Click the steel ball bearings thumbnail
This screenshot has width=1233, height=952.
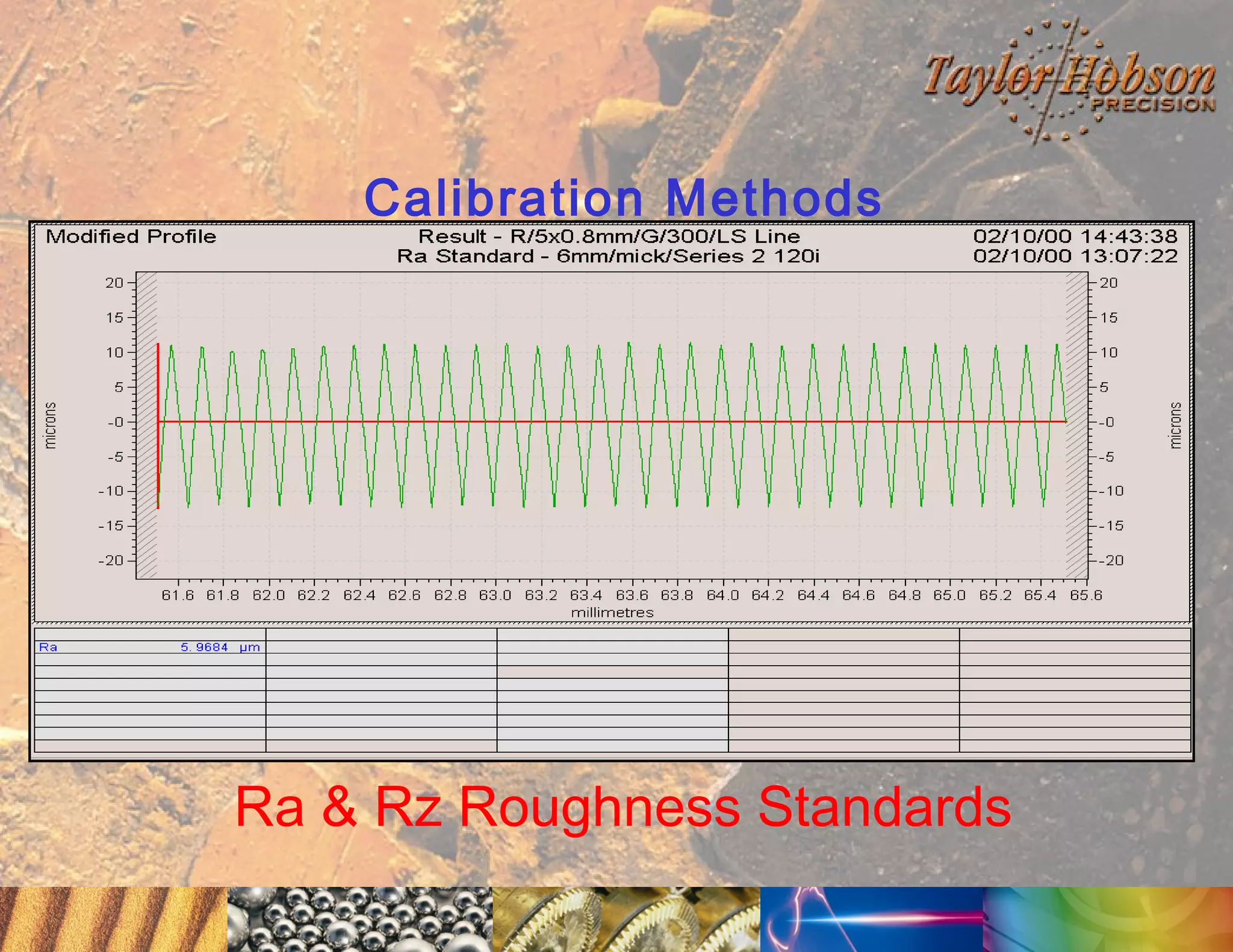(360, 920)
